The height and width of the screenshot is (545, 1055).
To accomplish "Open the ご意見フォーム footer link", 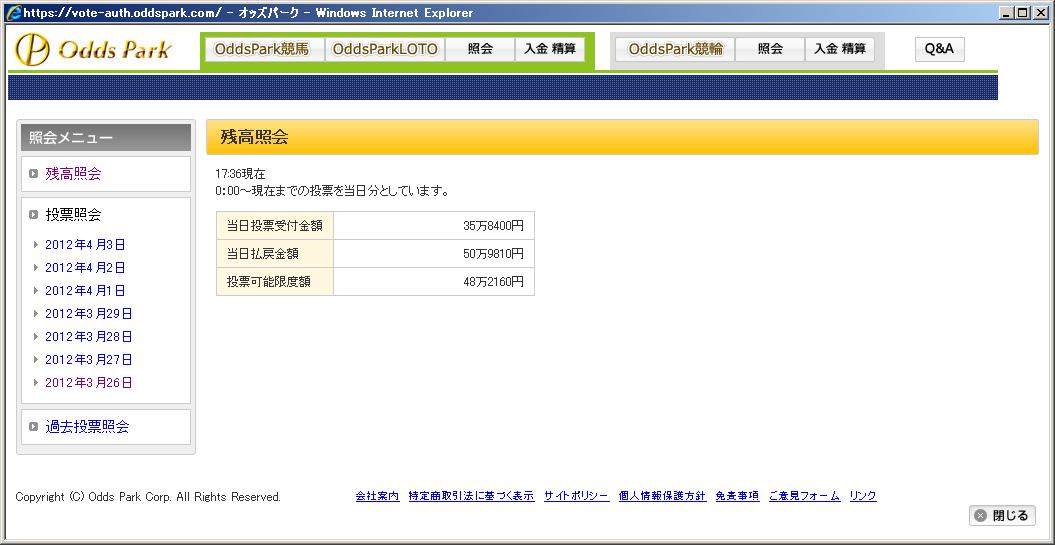I will (x=805, y=497).
